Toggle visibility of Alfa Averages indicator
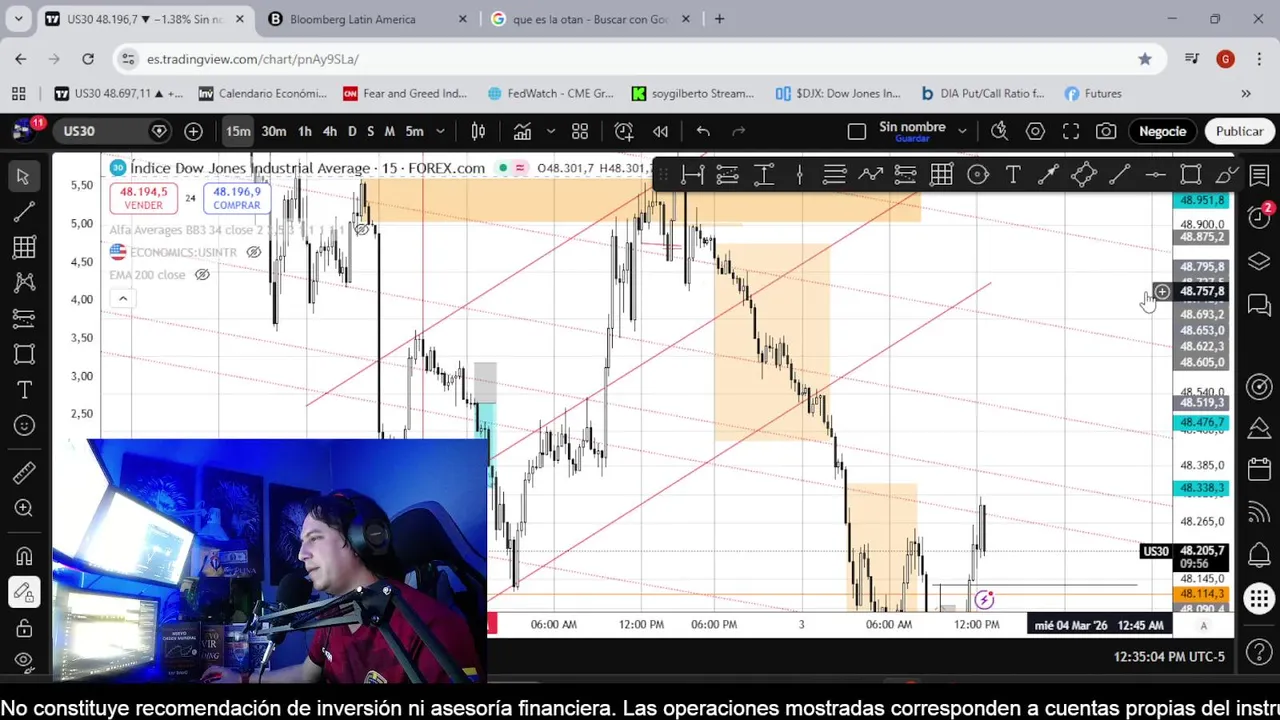The image size is (1280, 720). (361, 230)
